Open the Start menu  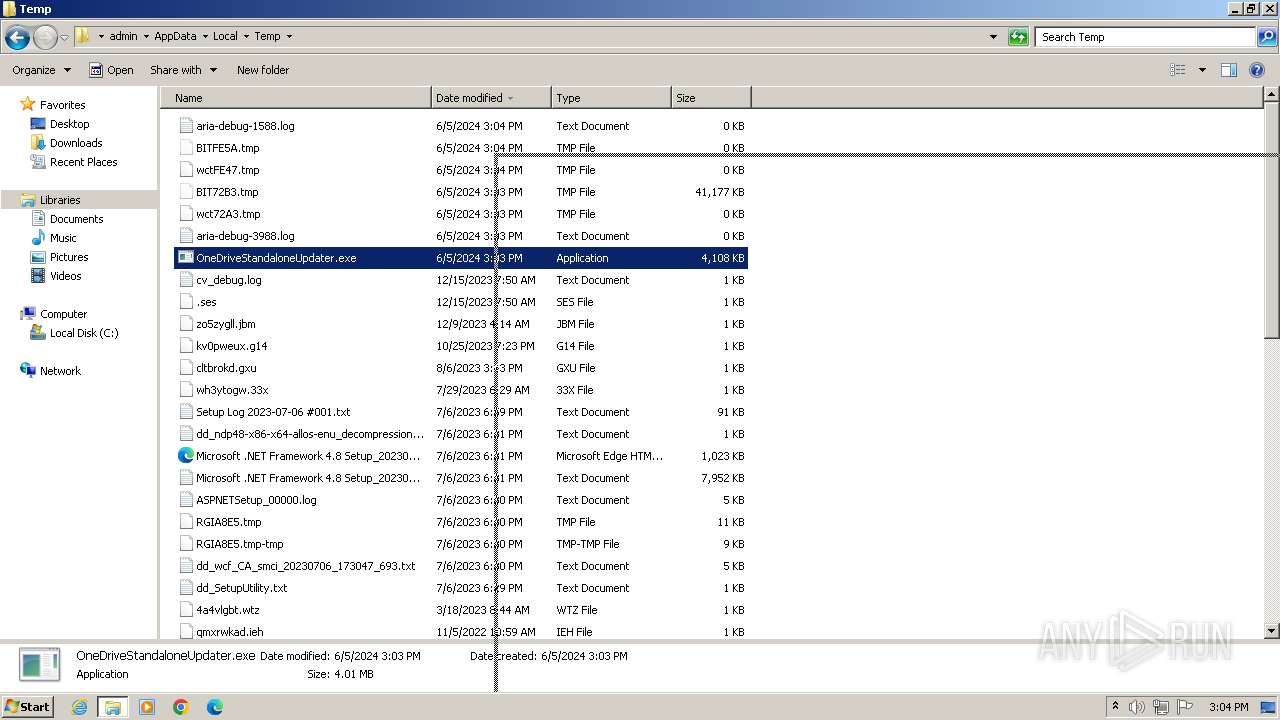click(x=28, y=707)
